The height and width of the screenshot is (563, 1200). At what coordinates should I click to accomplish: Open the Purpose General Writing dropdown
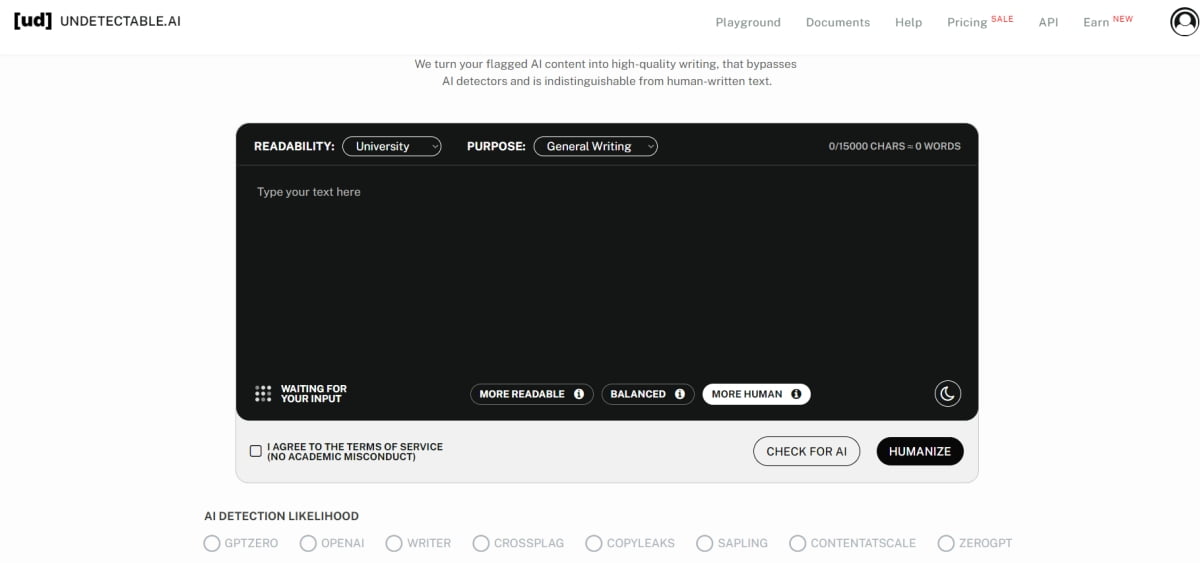[x=595, y=146]
